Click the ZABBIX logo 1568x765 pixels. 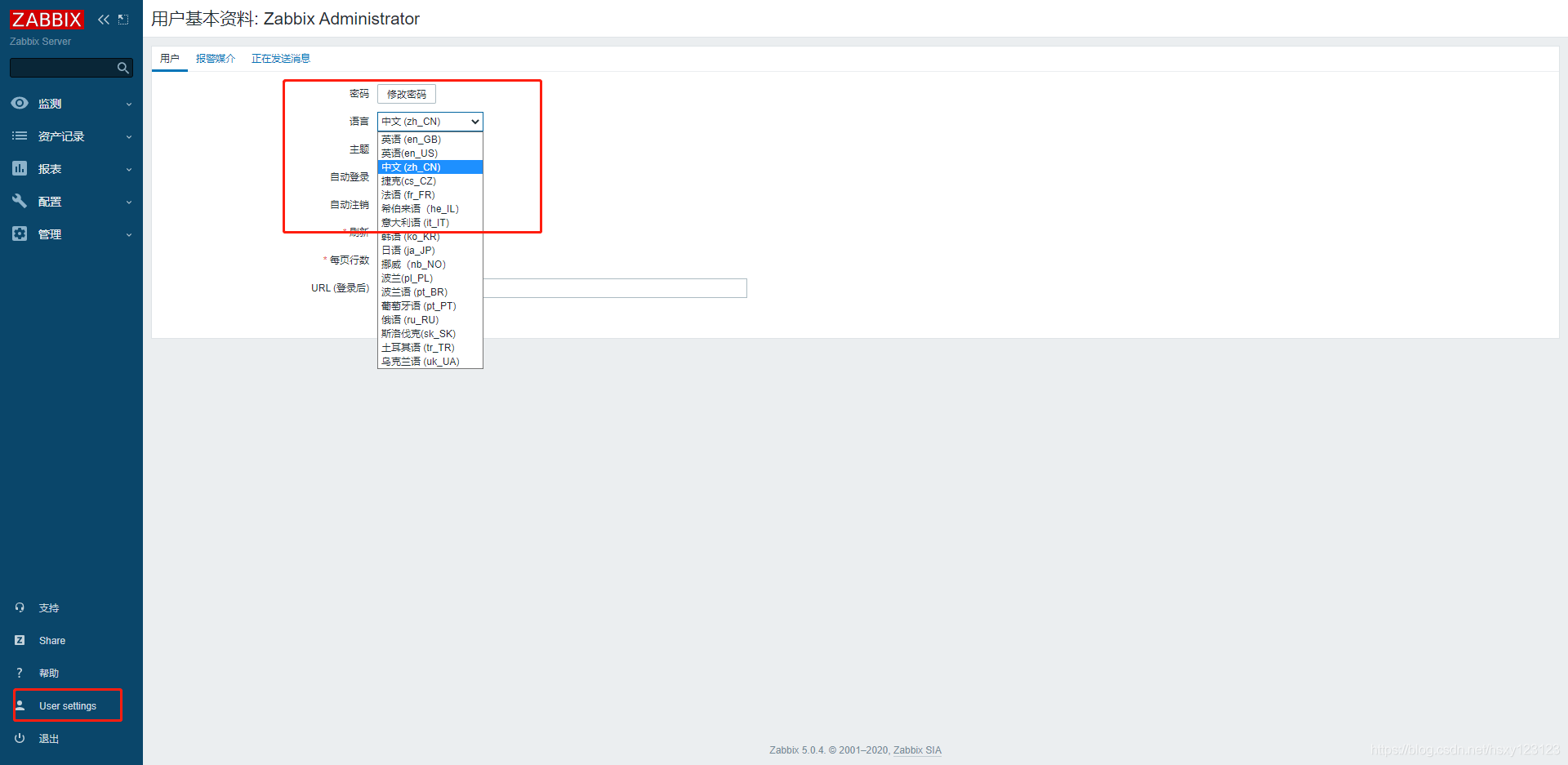(x=47, y=19)
